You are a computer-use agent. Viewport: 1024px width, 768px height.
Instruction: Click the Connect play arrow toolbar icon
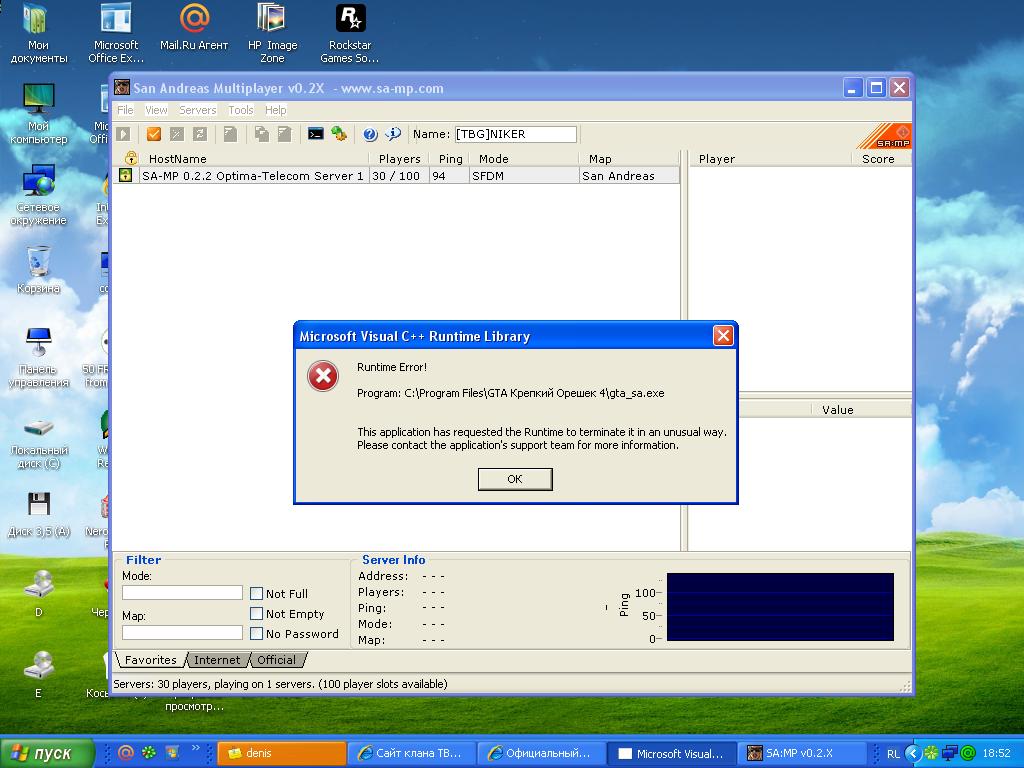123,134
